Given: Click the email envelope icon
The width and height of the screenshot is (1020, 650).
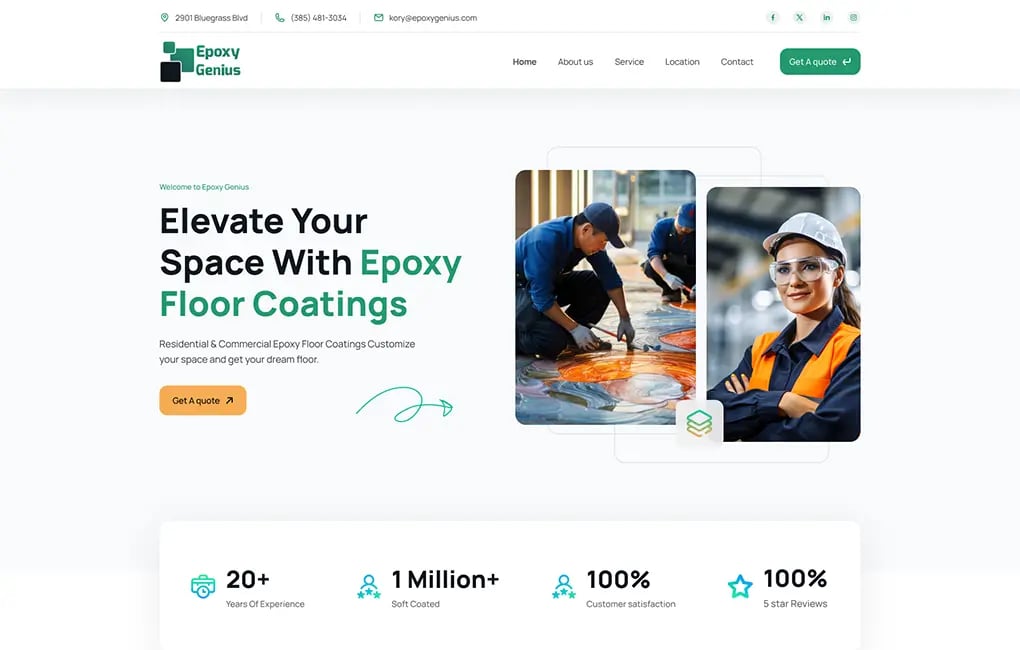Looking at the screenshot, I should point(379,18).
